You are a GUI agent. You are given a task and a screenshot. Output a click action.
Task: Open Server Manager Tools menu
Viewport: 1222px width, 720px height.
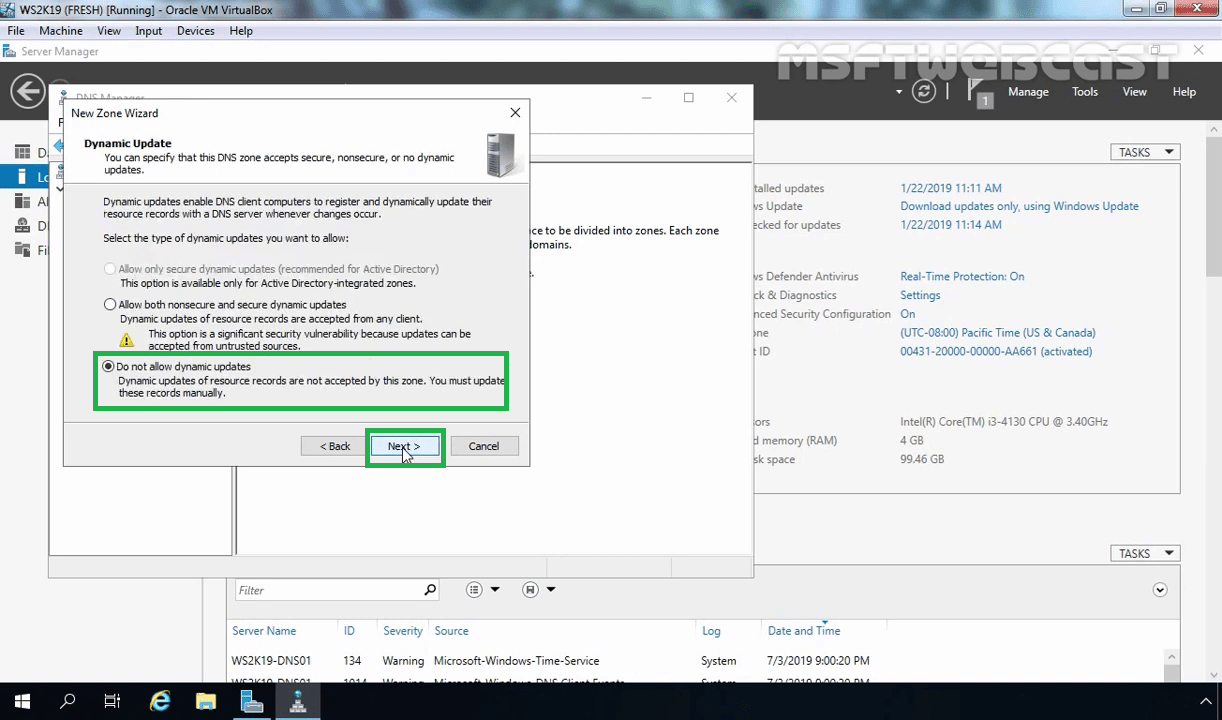pos(1085,92)
